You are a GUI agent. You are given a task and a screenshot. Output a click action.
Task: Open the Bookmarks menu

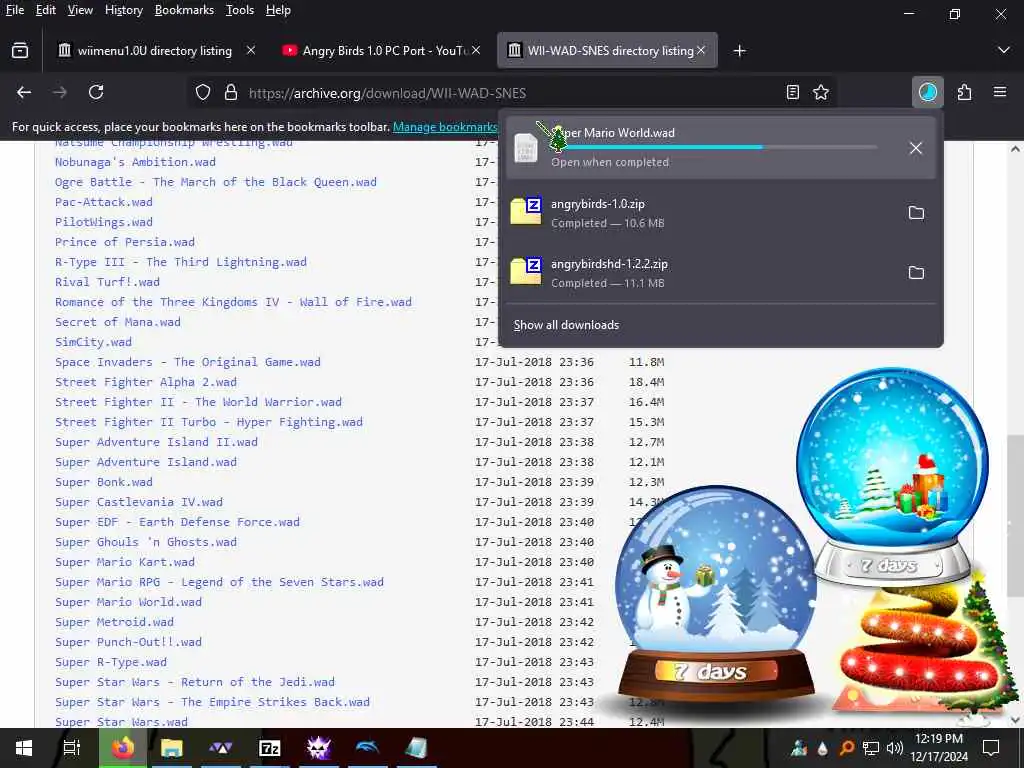(184, 10)
